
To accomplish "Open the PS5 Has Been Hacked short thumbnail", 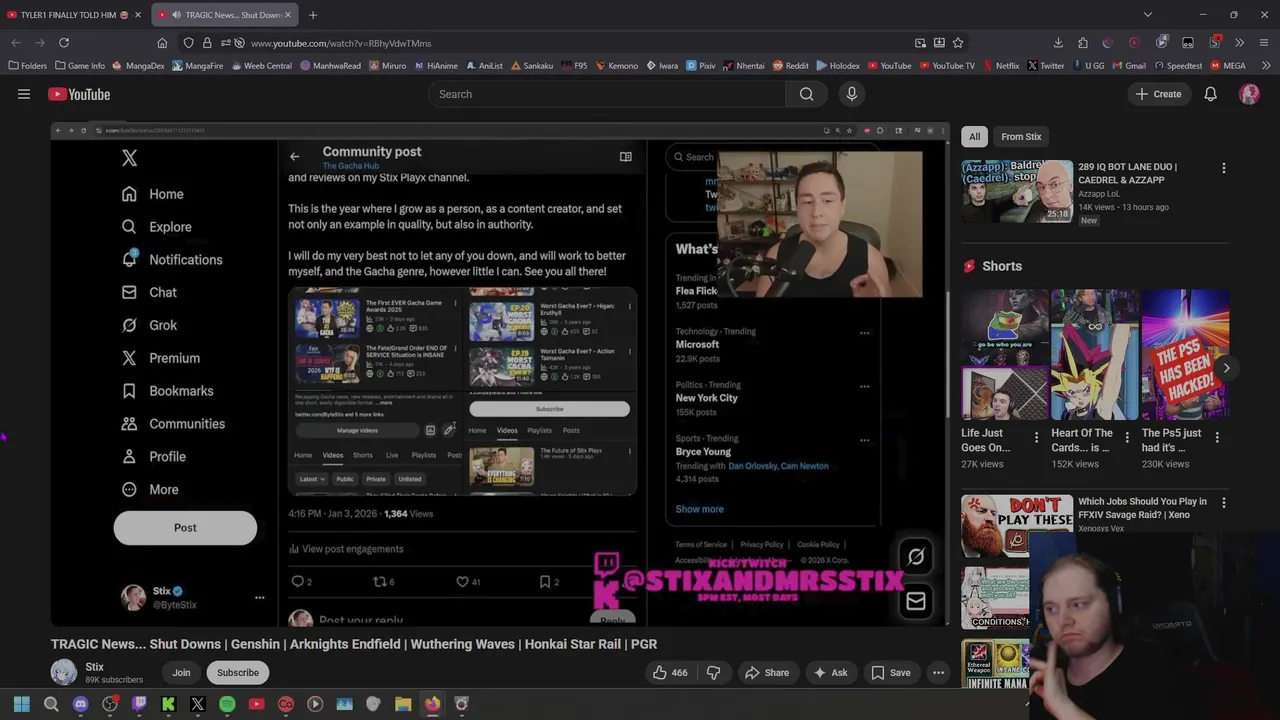I will (1185, 355).
